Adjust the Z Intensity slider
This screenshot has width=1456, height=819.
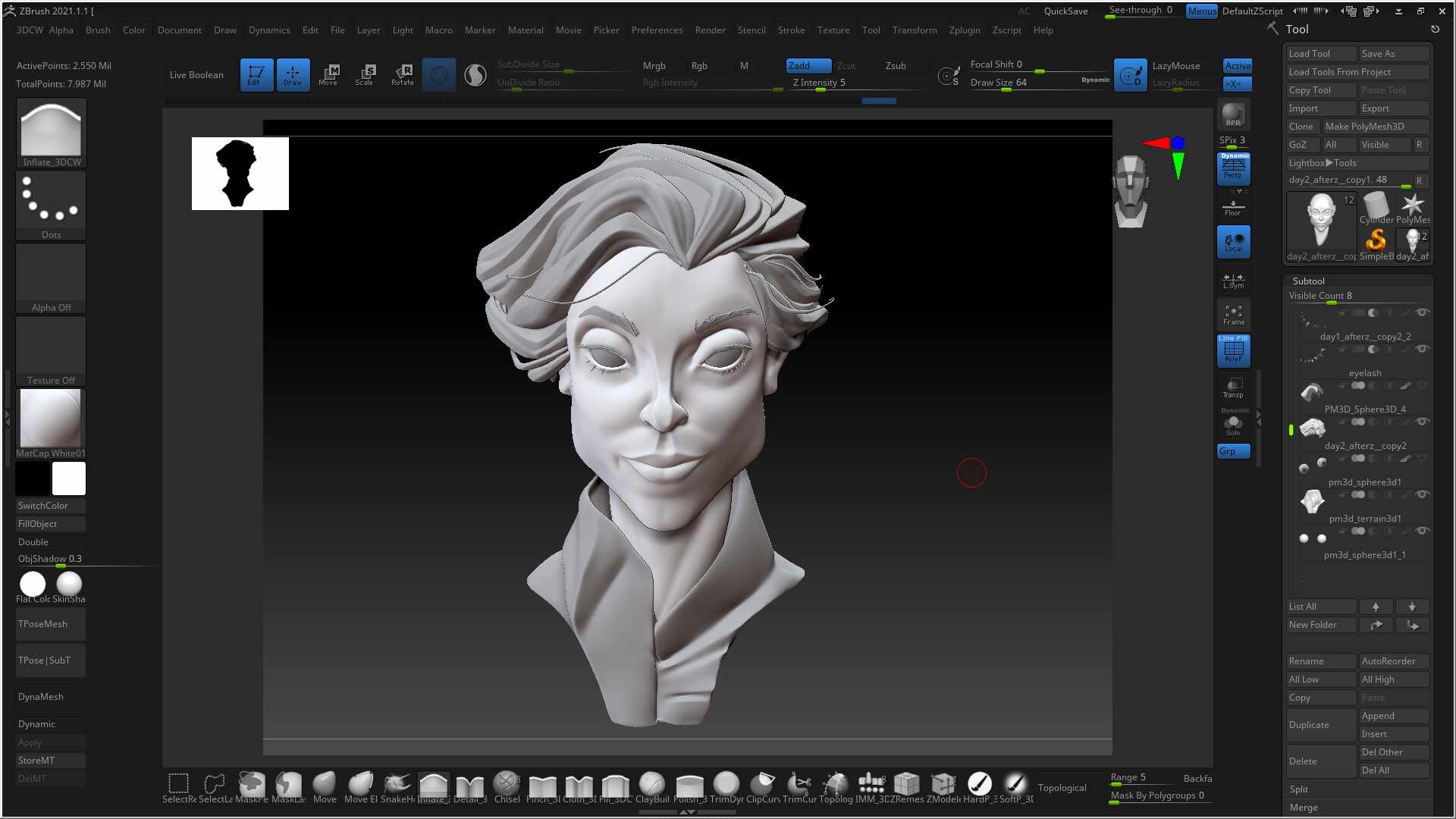tap(857, 83)
